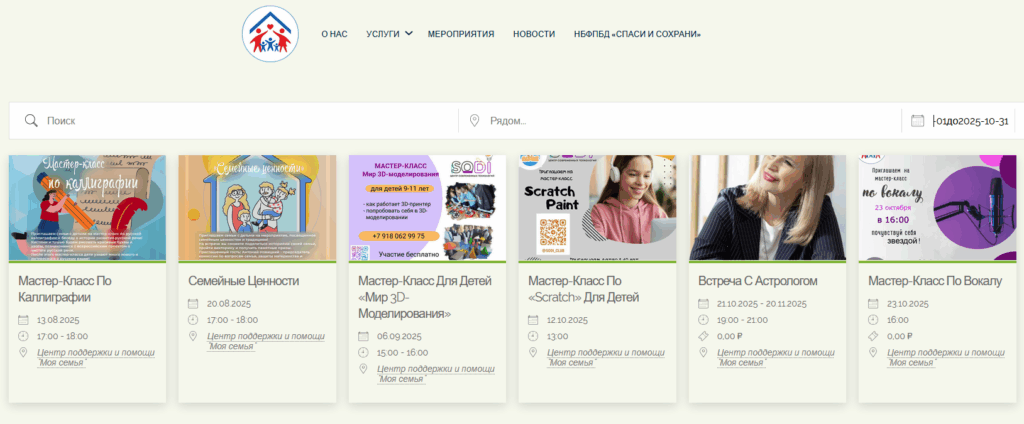
Task: Open the date range picker field
Action: click(x=969, y=121)
